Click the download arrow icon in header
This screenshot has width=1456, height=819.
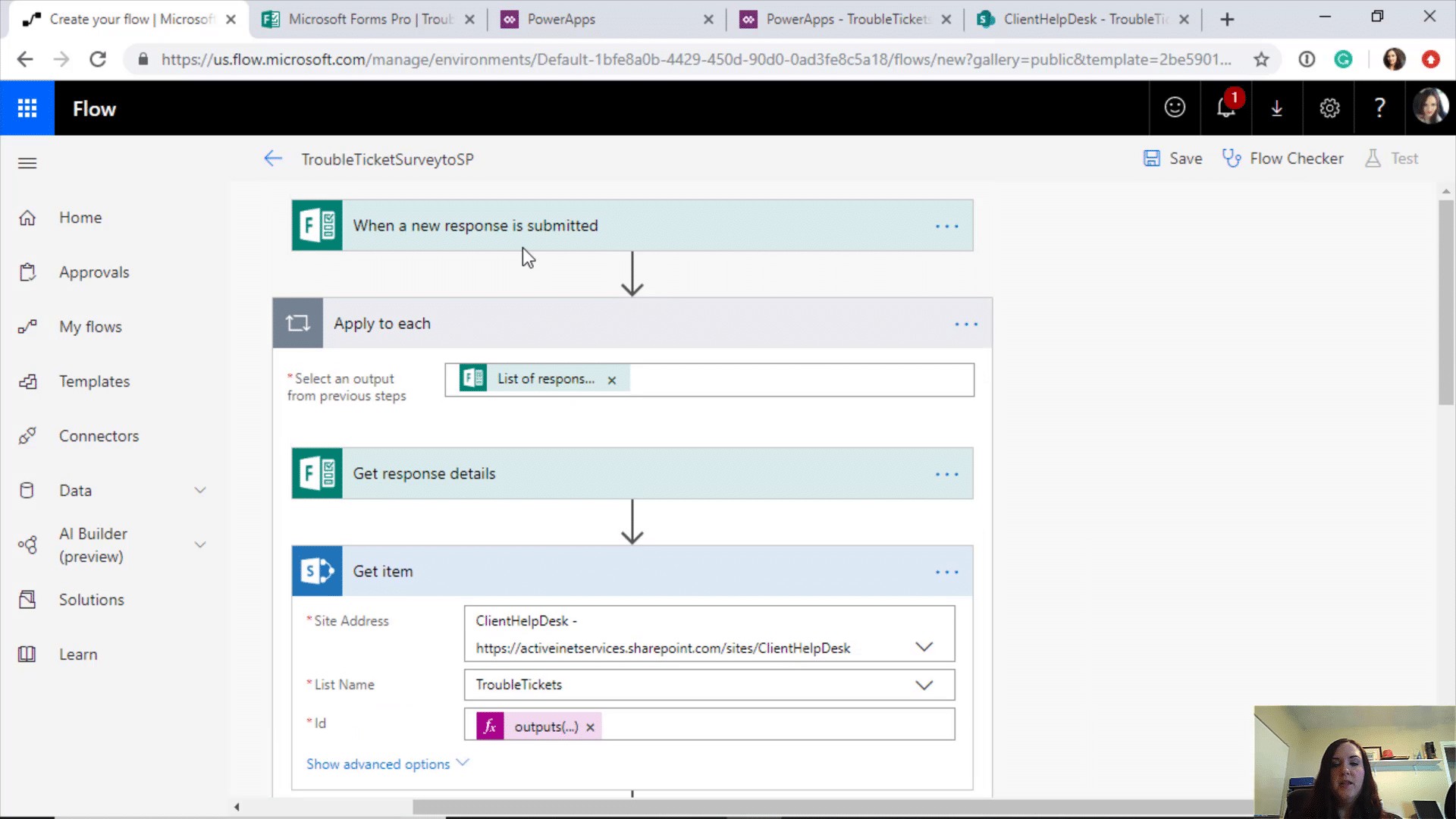point(1277,108)
